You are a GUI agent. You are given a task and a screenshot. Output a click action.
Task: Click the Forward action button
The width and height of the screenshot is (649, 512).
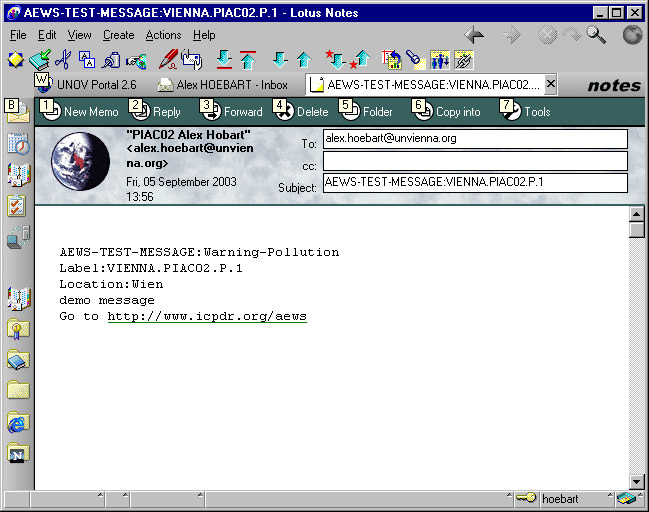[x=232, y=111]
